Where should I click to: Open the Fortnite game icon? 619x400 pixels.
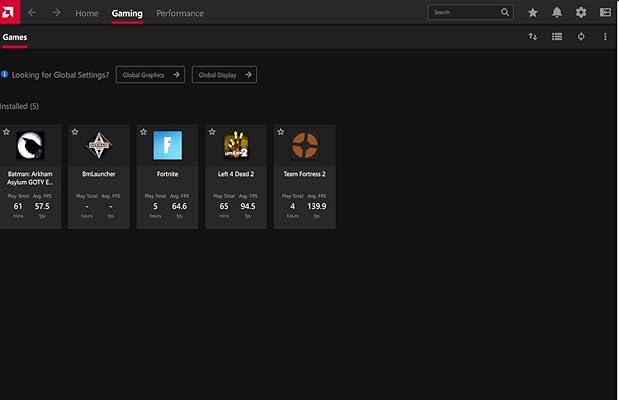[x=167, y=145]
